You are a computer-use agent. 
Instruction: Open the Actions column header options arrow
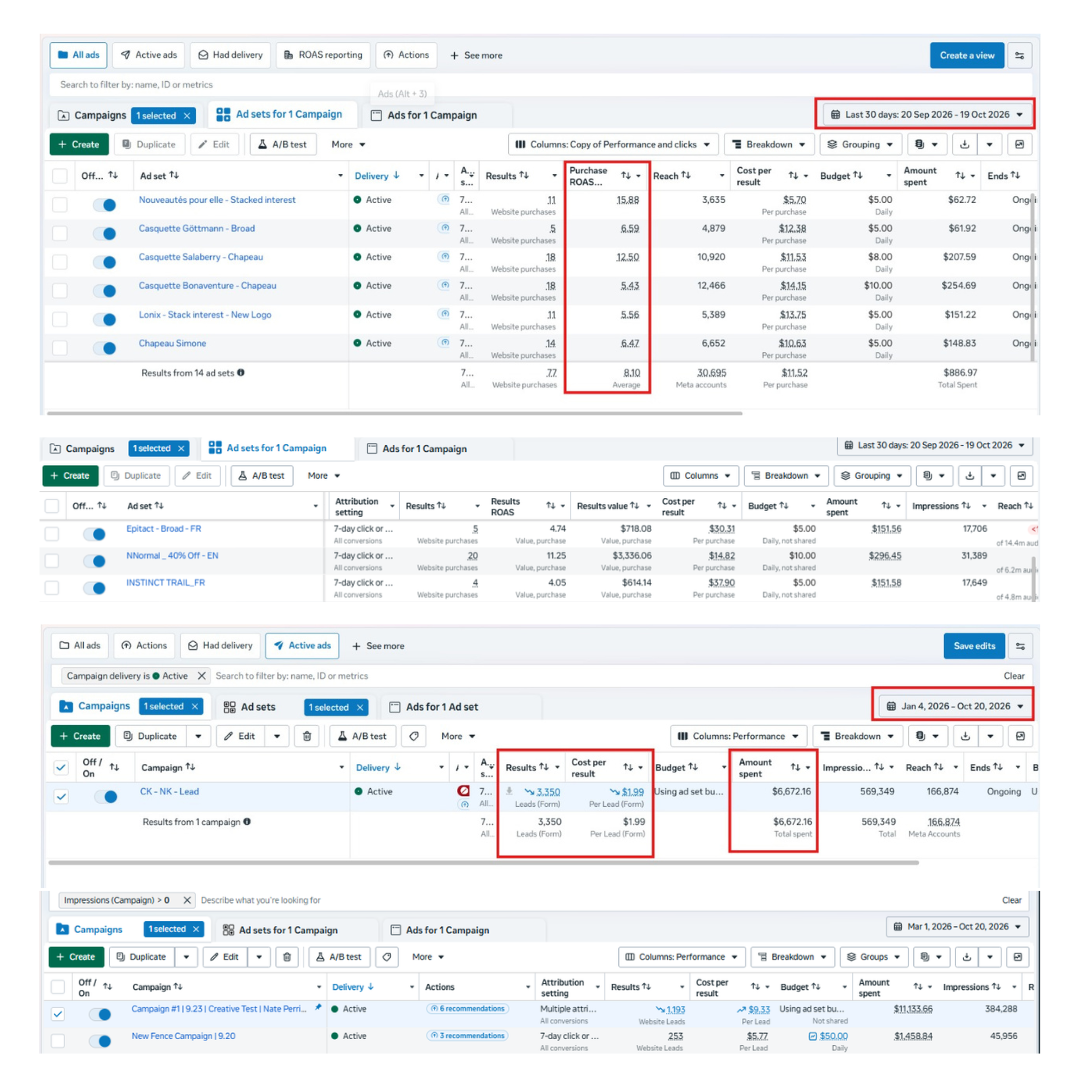pos(528,987)
